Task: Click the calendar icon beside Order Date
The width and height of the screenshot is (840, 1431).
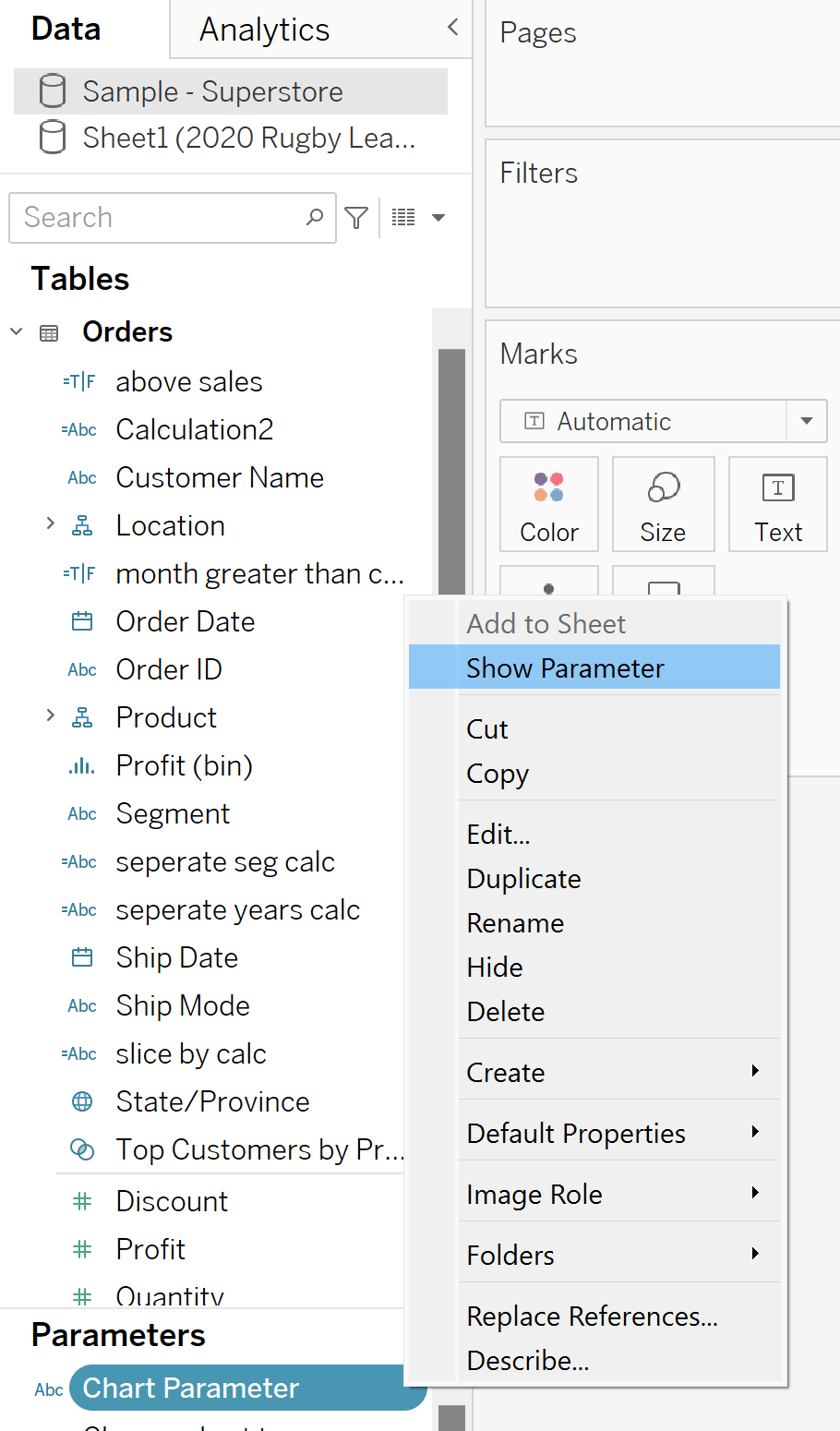Action: [82, 621]
